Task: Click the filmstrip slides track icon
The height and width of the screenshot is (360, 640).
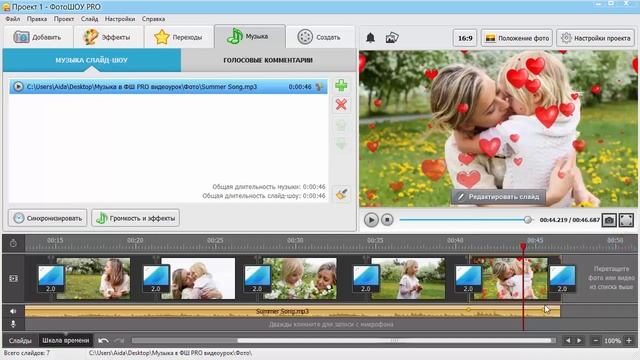Action: (x=13, y=278)
